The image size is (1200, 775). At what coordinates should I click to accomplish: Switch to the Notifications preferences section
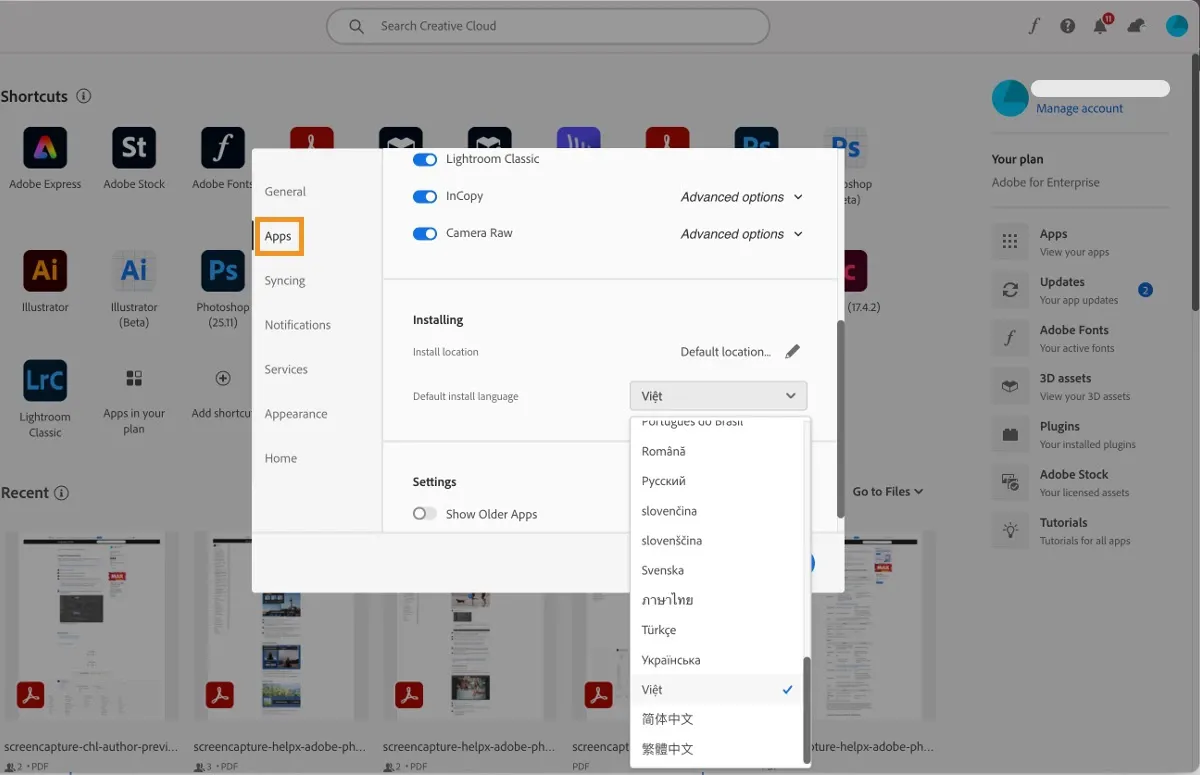click(x=297, y=324)
